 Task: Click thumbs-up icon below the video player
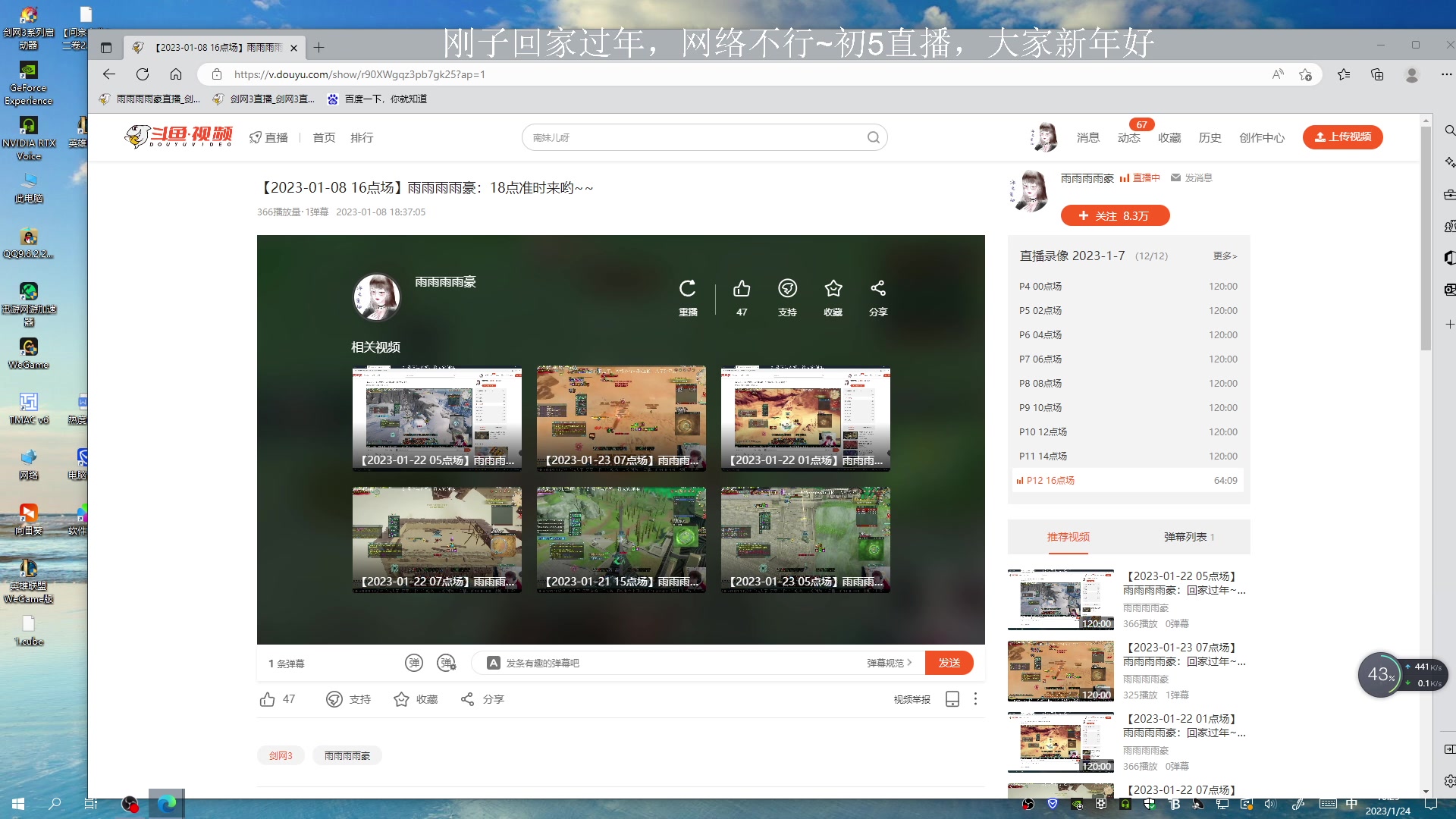coord(267,699)
